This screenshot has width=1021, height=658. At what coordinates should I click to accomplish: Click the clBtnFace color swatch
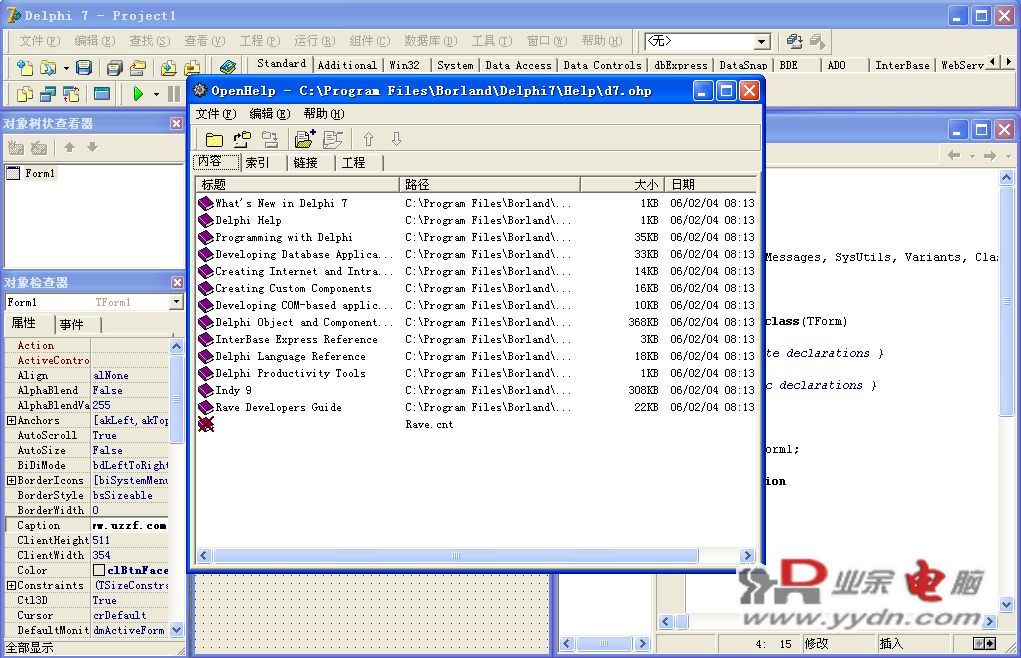(99, 570)
